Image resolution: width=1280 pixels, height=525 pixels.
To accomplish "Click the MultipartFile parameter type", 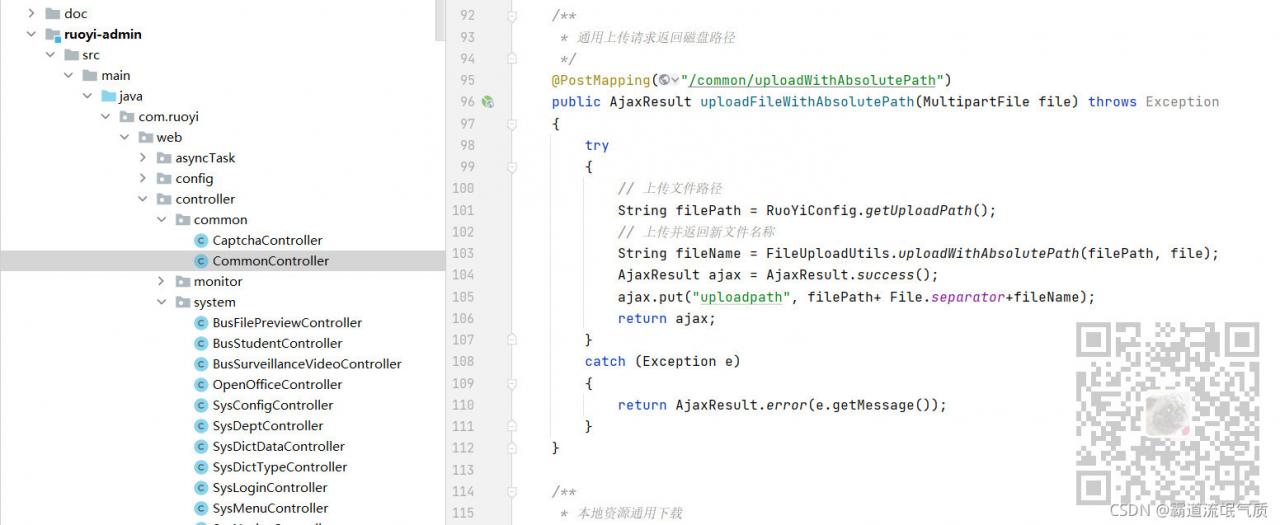I will 976,102.
